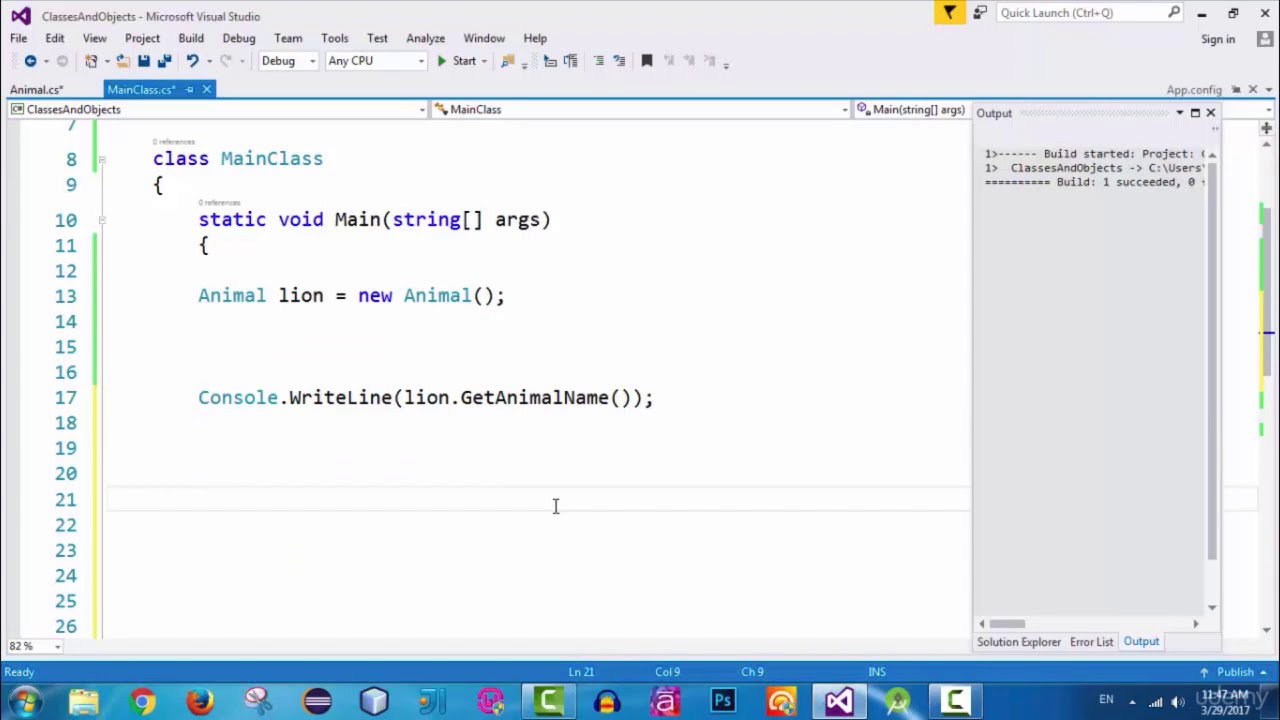Pin the MainClass.cs tab
Image resolution: width=1280 pixels, height=720 pixels.
189,90
